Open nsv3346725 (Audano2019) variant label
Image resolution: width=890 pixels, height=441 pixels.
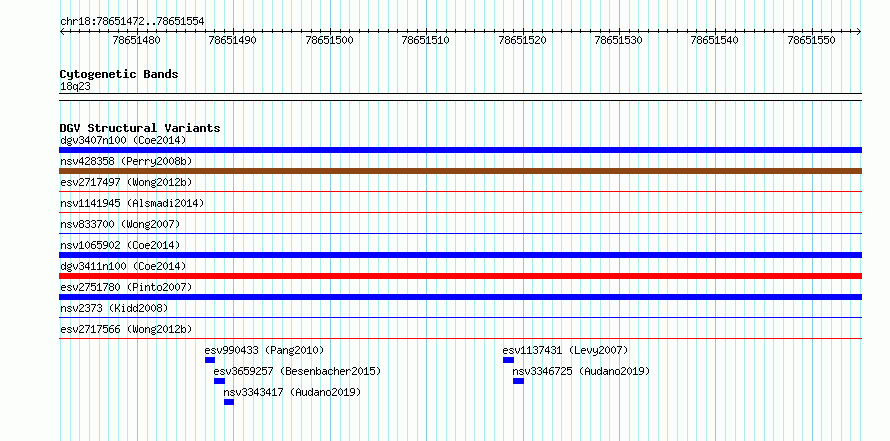point(581,371)
